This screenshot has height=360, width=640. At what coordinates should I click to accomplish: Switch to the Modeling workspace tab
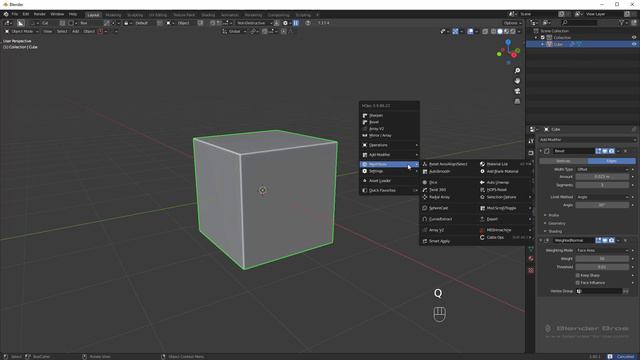pos(113,15)
